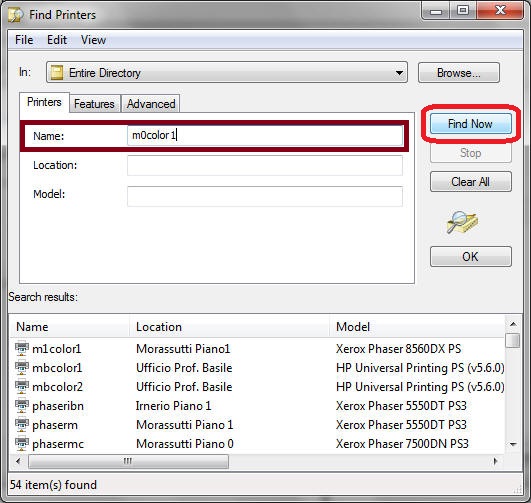The image size is (531, 503).
Task: Select the phasermc printer icon
Action: [x=22, y=443]
